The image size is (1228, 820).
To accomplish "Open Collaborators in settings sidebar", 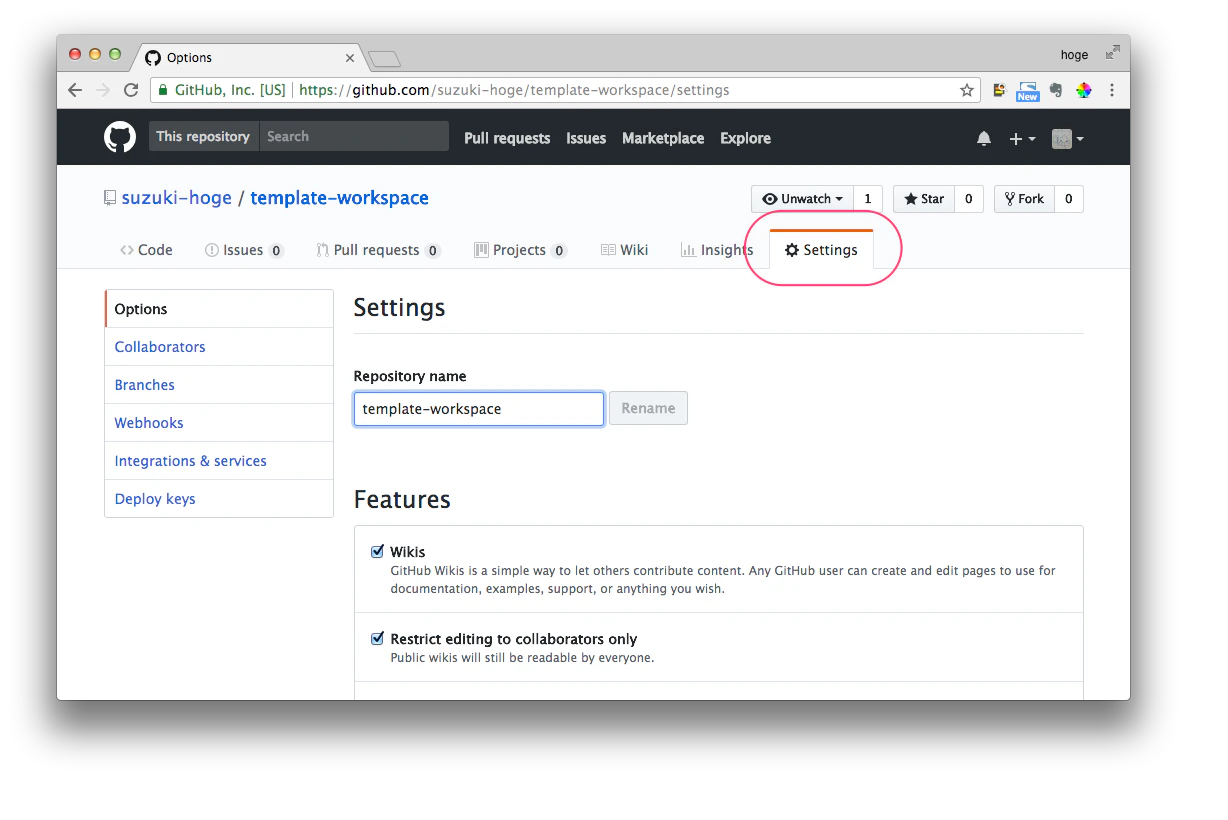I will tap(219, 347).
